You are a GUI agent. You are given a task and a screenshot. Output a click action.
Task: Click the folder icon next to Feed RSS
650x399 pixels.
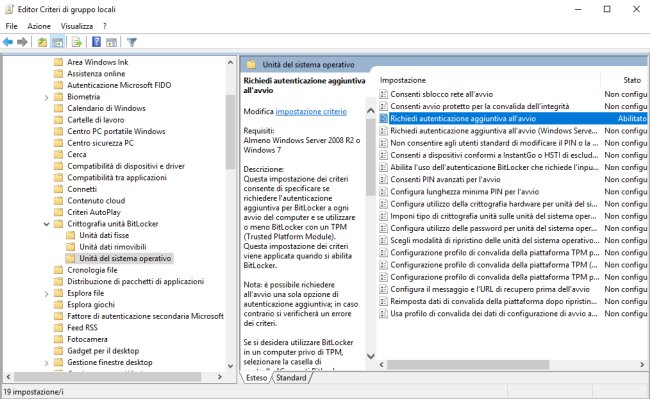[x=58, y=327]
